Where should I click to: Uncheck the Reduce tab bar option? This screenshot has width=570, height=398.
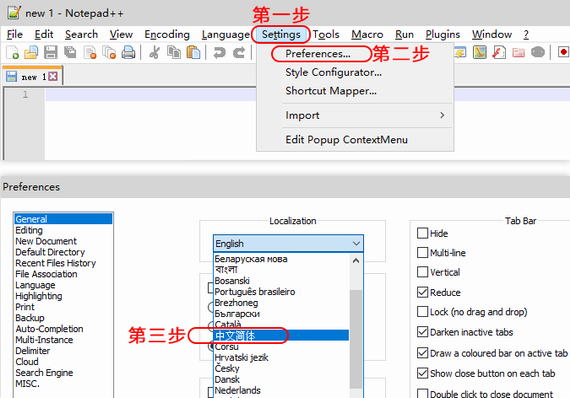[422, 292]
